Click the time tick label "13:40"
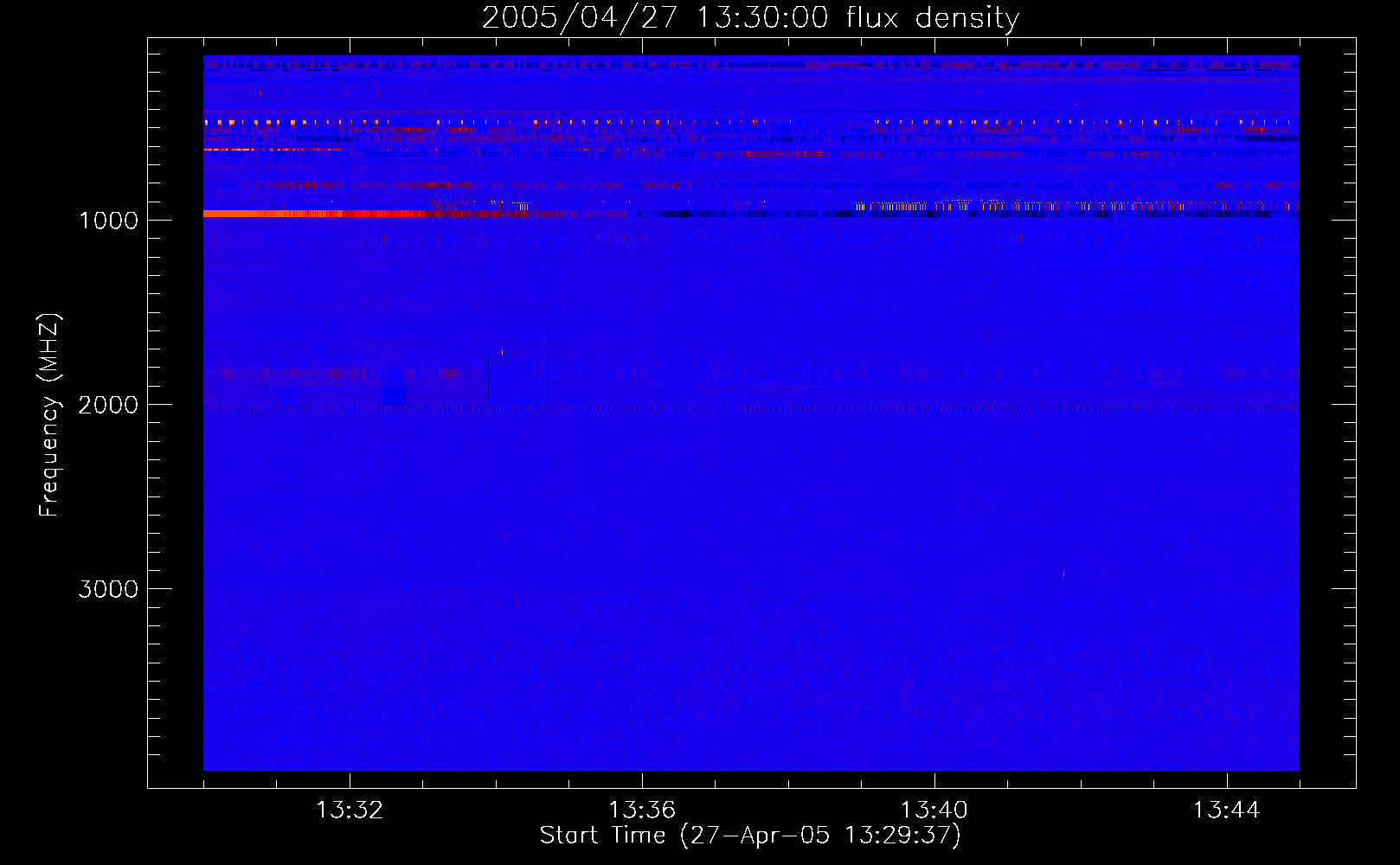Viewport: 1400px width, 865px height. coord(934,811)
